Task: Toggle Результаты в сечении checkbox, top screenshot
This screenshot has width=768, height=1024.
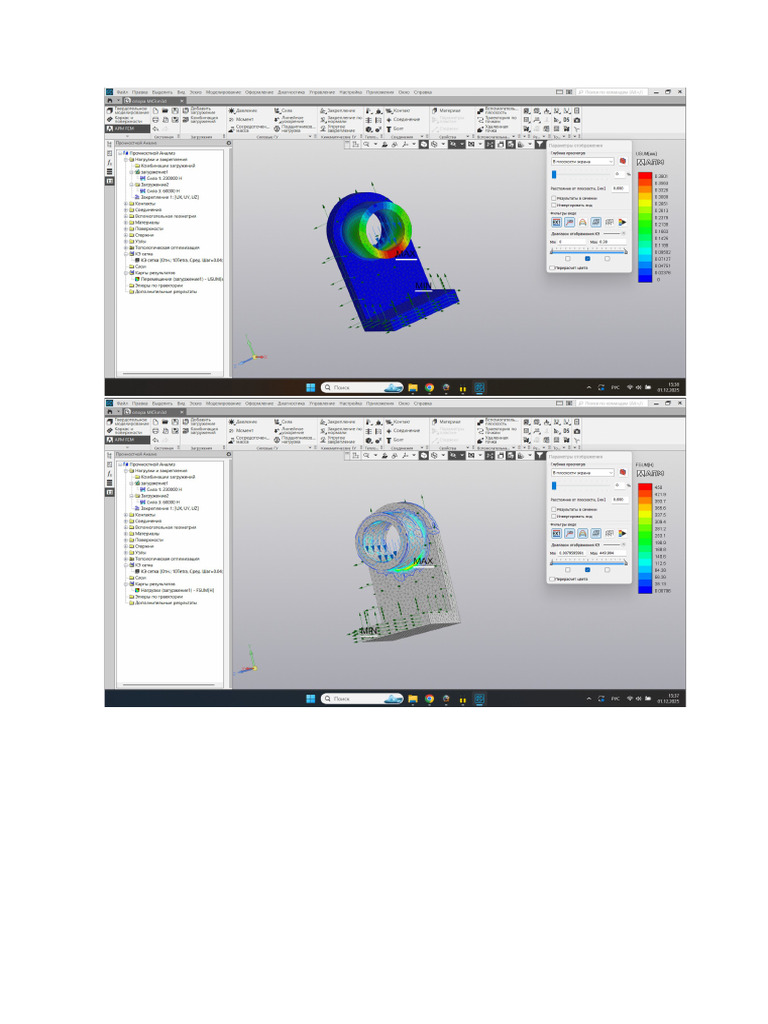Action: coord(553,198)
